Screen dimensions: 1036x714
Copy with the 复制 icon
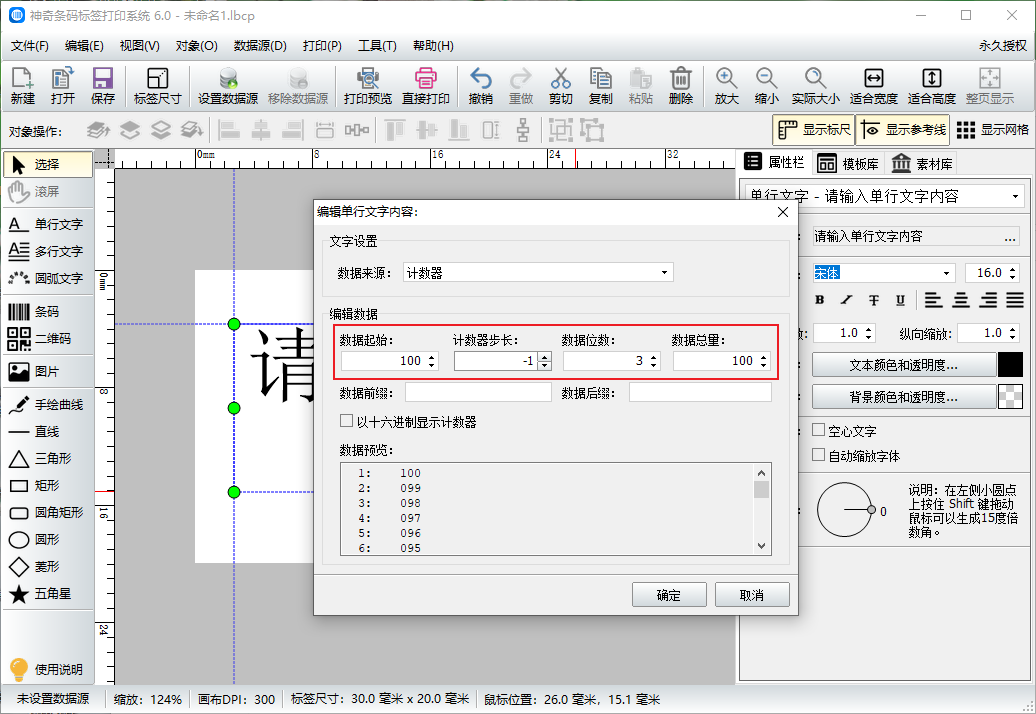pyautogui.click(x=601, y=86)
